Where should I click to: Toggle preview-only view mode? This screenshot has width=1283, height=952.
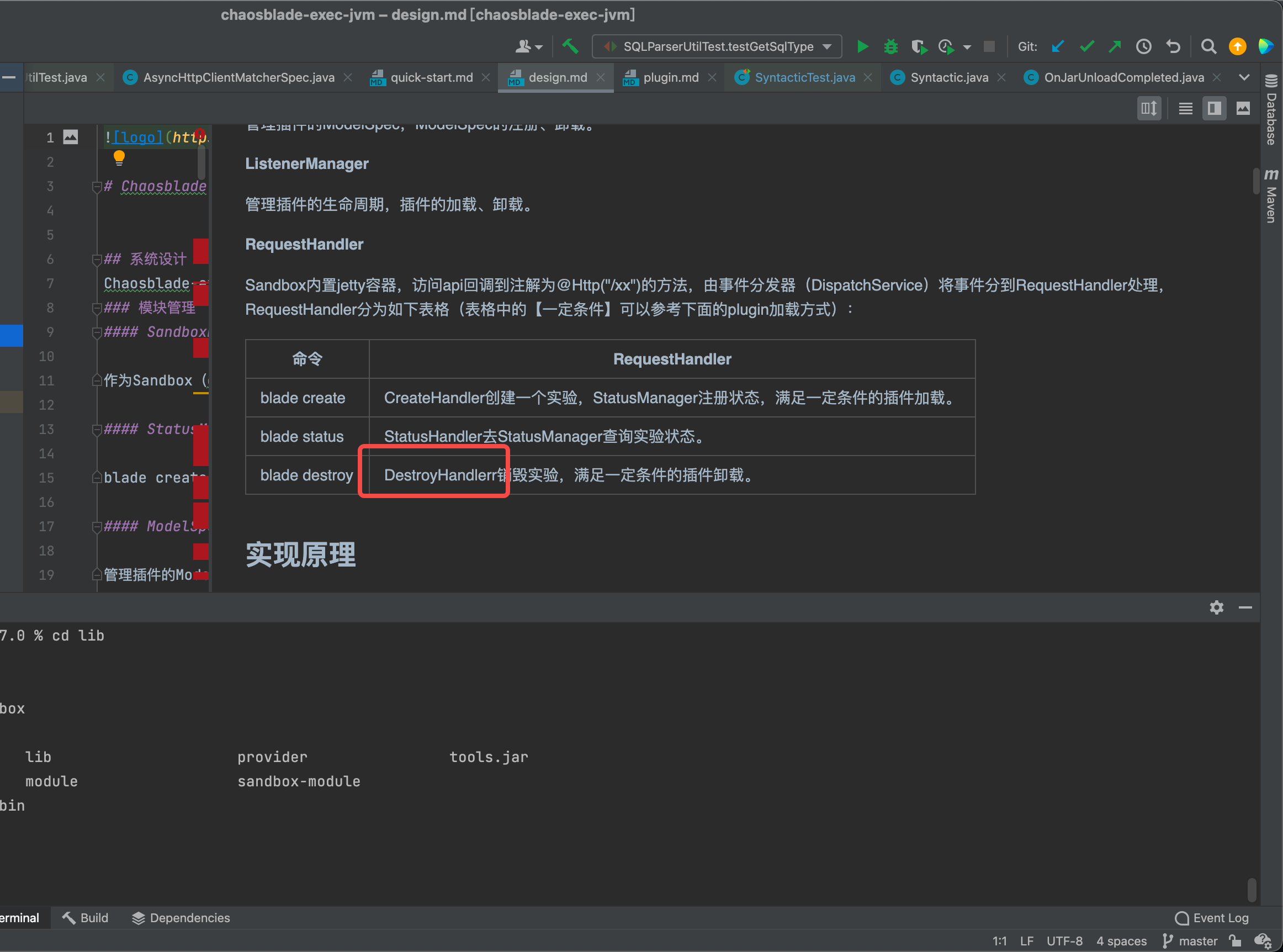pos(1243,108)
